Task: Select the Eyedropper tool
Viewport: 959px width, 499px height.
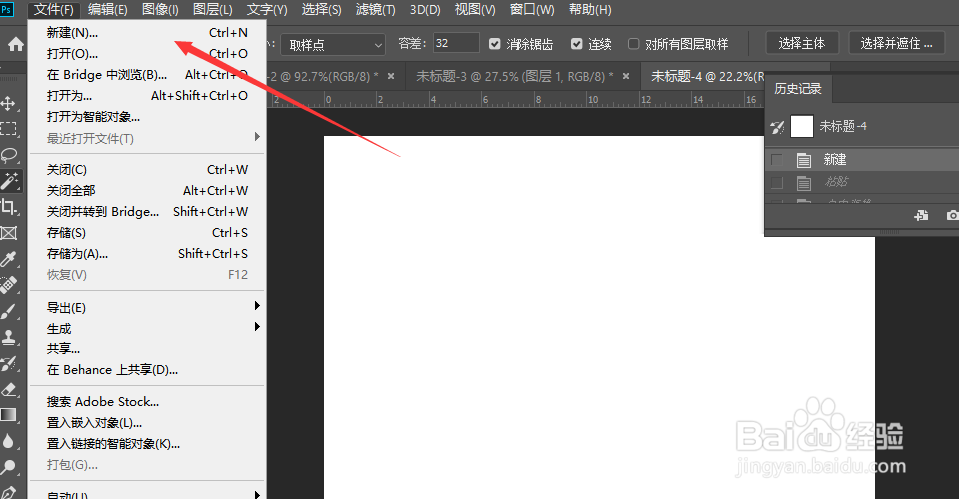Action: 9,259
